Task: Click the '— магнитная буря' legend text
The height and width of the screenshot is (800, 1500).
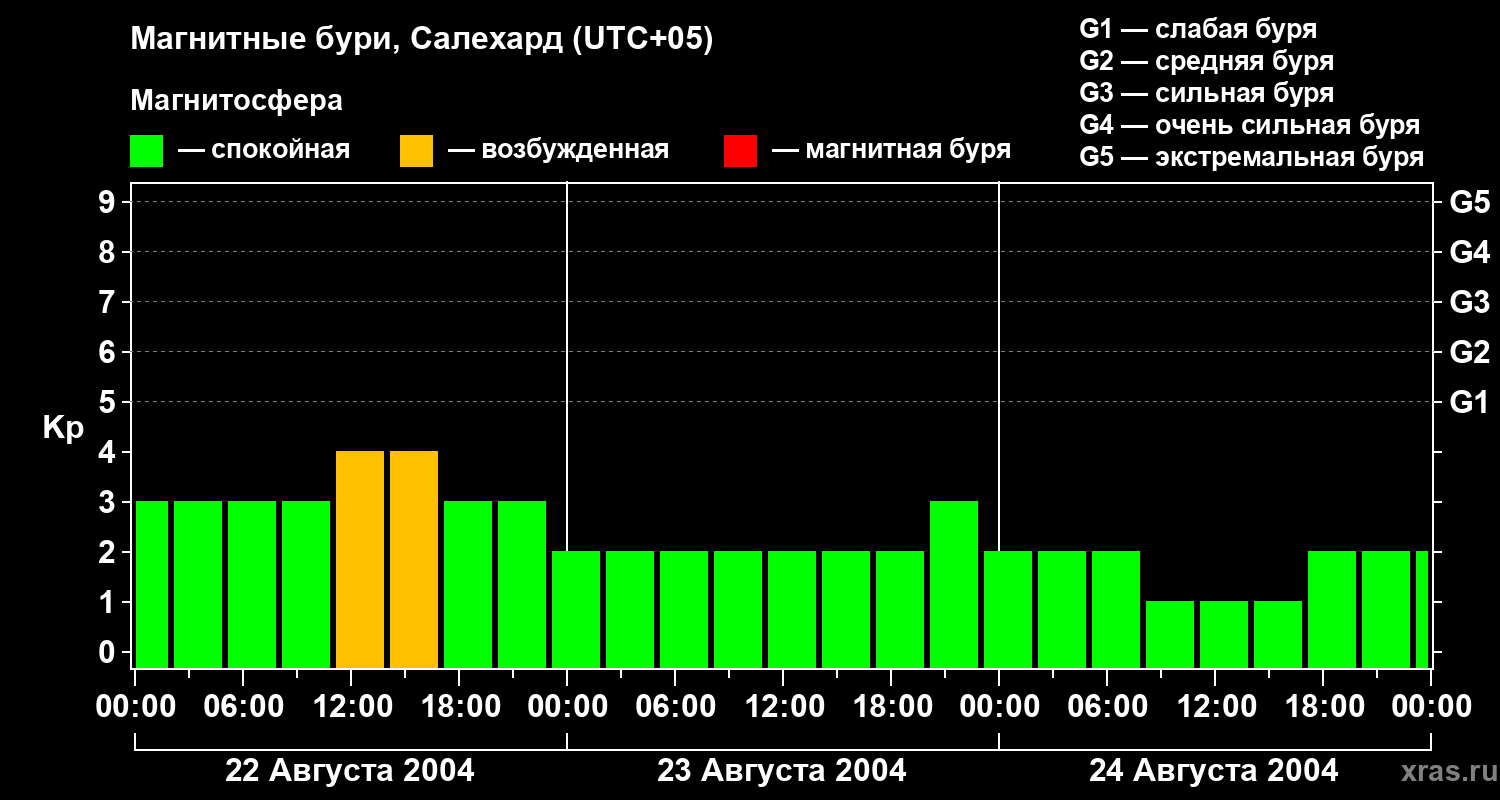Action: 892,151
